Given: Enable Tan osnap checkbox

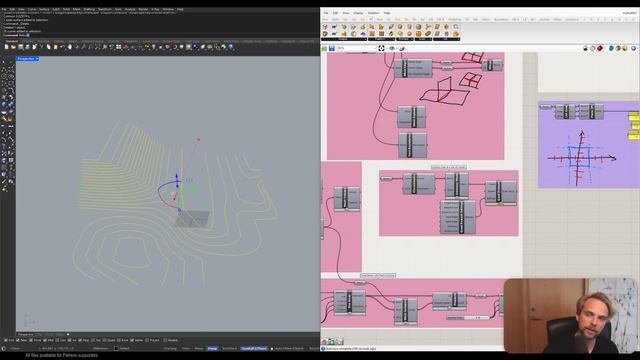Looking at the screenshot, I should click(93, 340).
